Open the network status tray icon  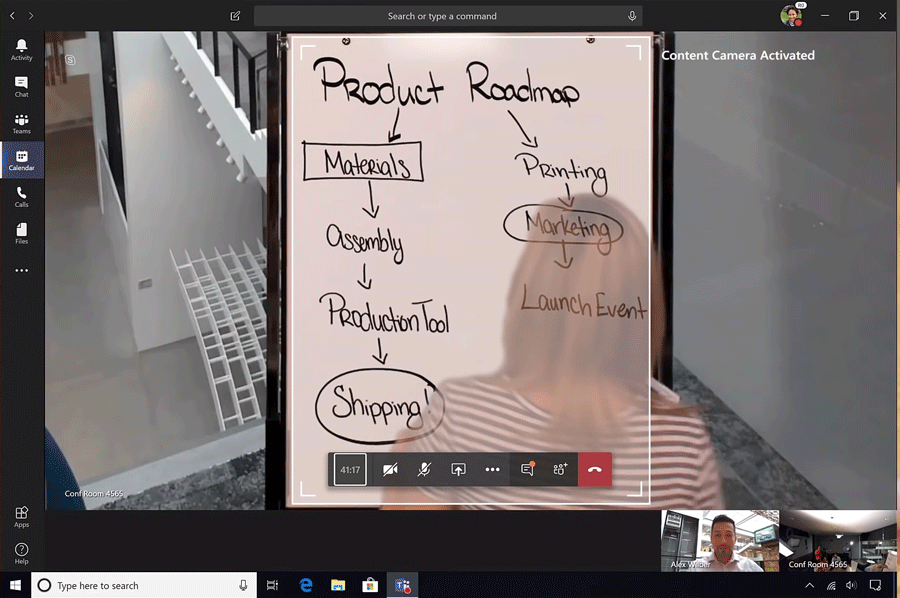pos(831,585)
